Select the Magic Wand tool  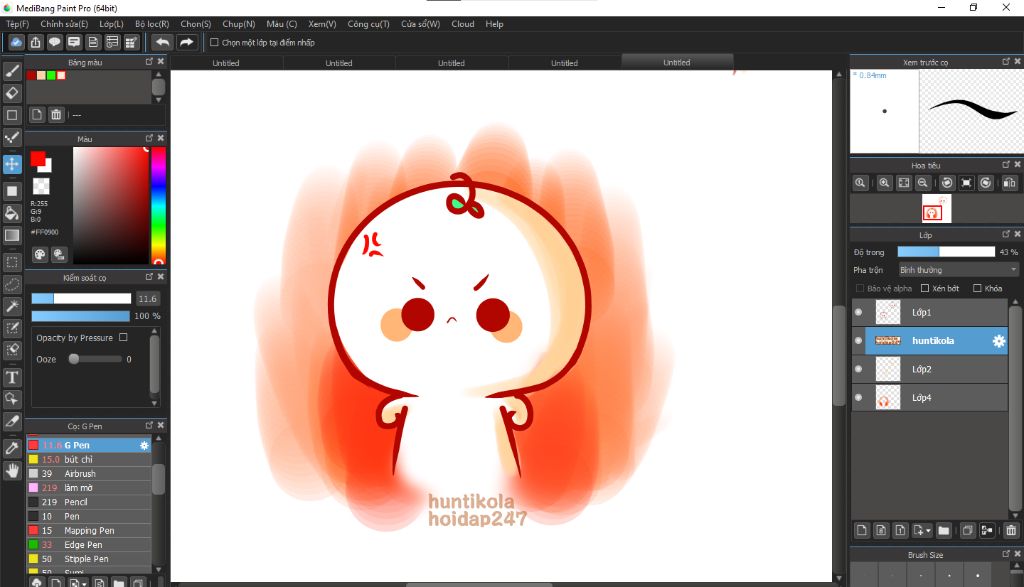pos(12,306)
